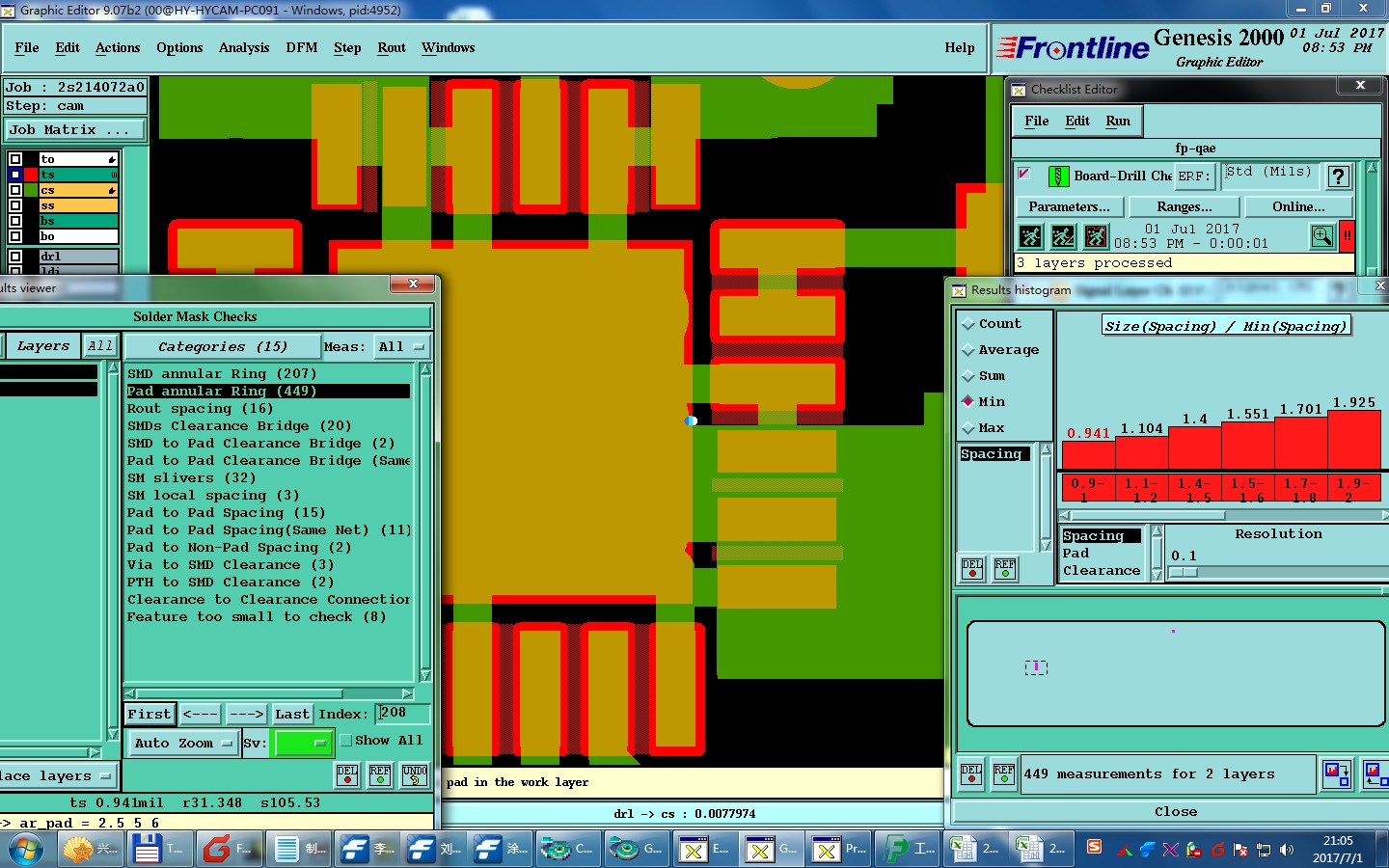Screen dimensions: 1389x868
Task: Select the Average radio option
Action: 968,350
